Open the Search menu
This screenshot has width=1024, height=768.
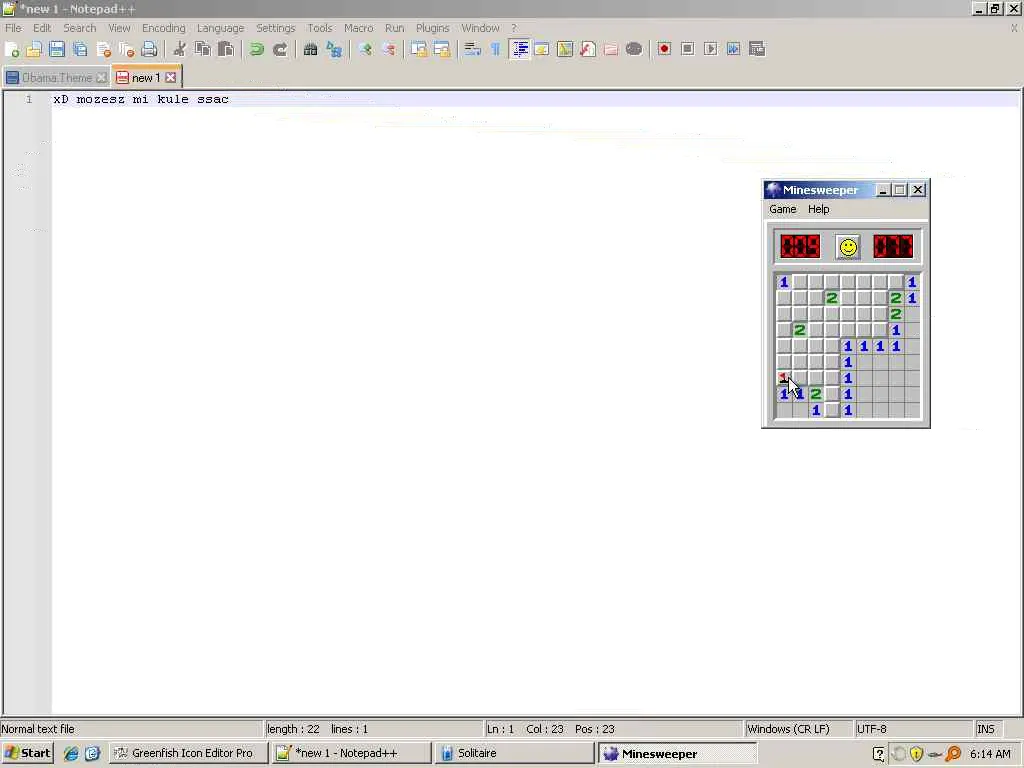tap(80, 28)
